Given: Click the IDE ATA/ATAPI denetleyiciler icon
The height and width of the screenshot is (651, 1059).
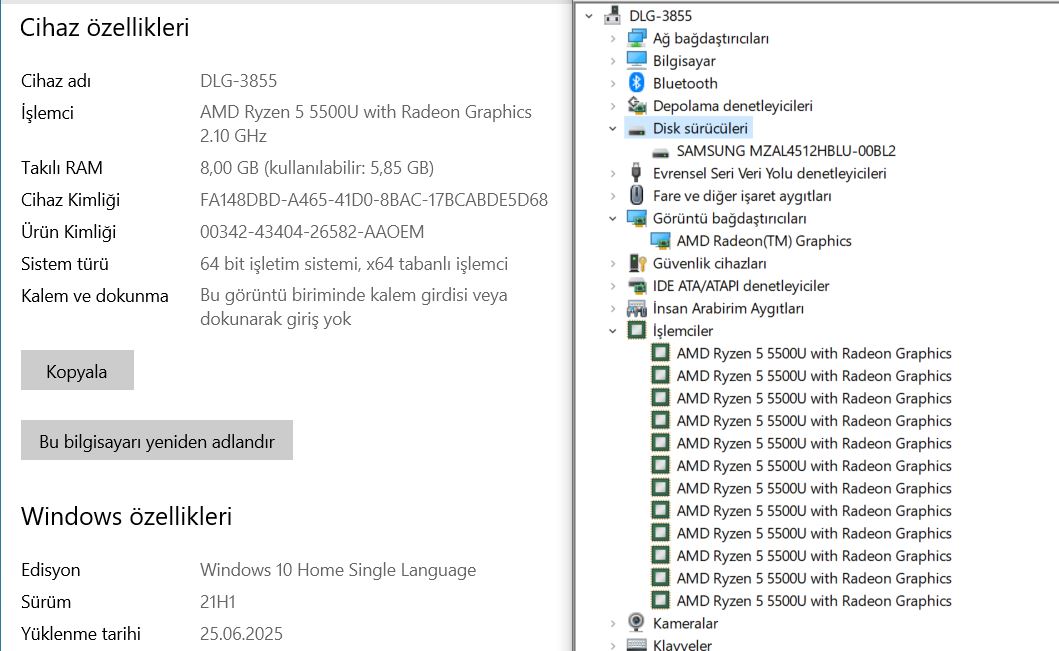Looking at the screenshot, I should tap(636, 286).
